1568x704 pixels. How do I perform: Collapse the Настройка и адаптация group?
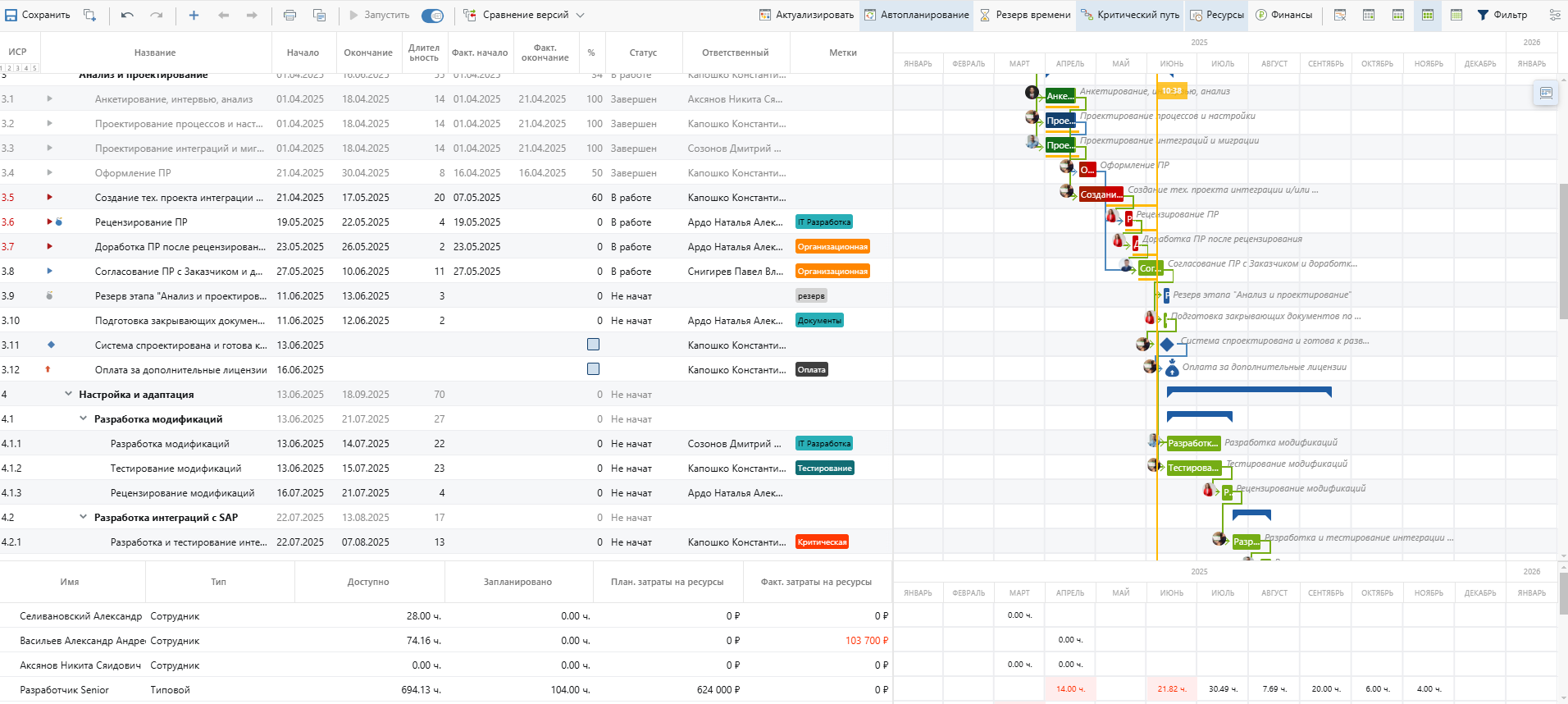(x=69, y=395)
